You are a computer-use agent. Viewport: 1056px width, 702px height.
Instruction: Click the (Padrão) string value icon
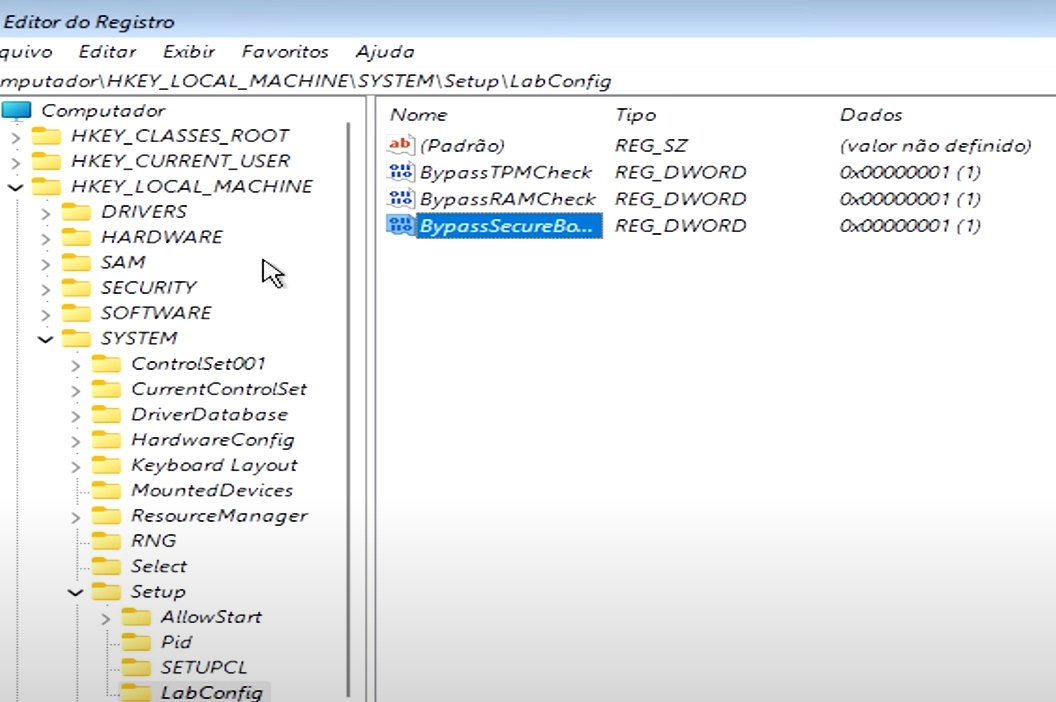tap(400, 144)
